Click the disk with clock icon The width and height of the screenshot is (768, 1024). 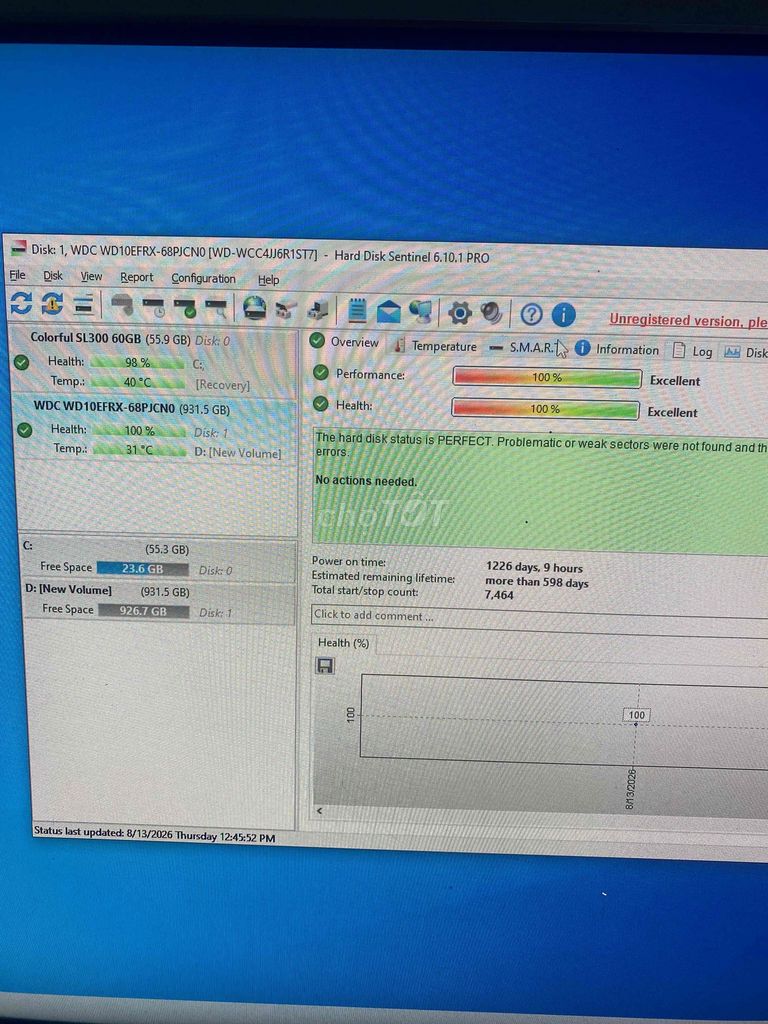click(154, 306)
